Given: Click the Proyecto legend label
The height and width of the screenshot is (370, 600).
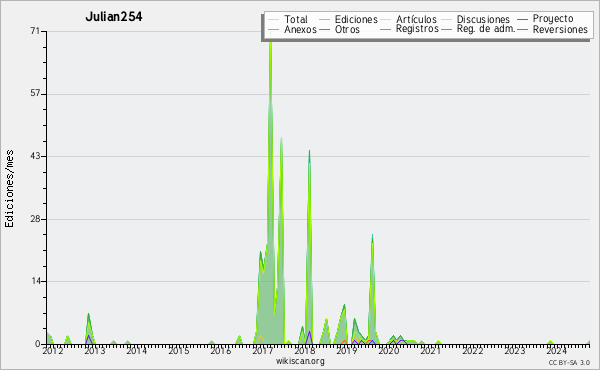Looking at the screenshot, I should [553, 19].
